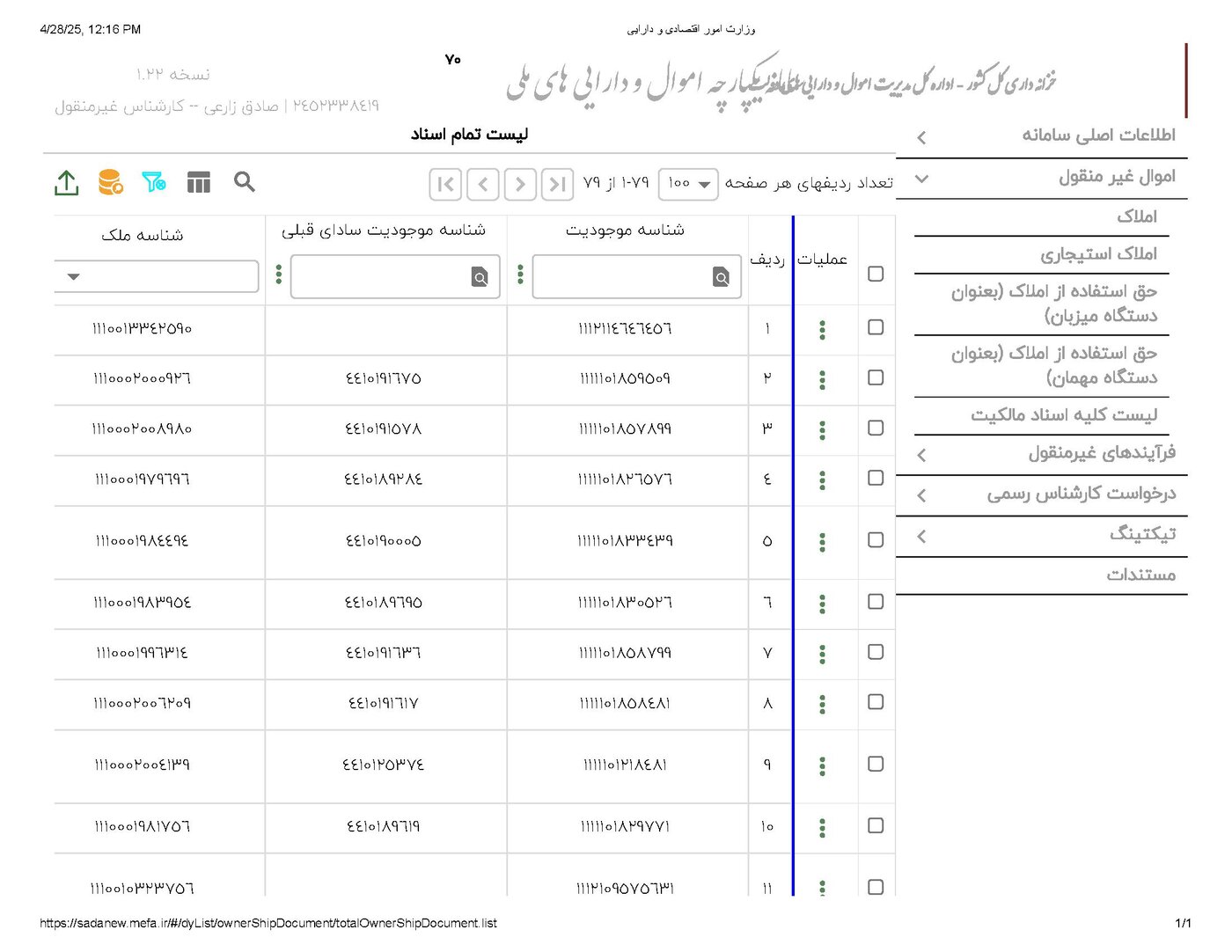This screenshot has height=952, width=1232.
Task: Open the املاک استیجاری menu item
Action: point(1098,254)
